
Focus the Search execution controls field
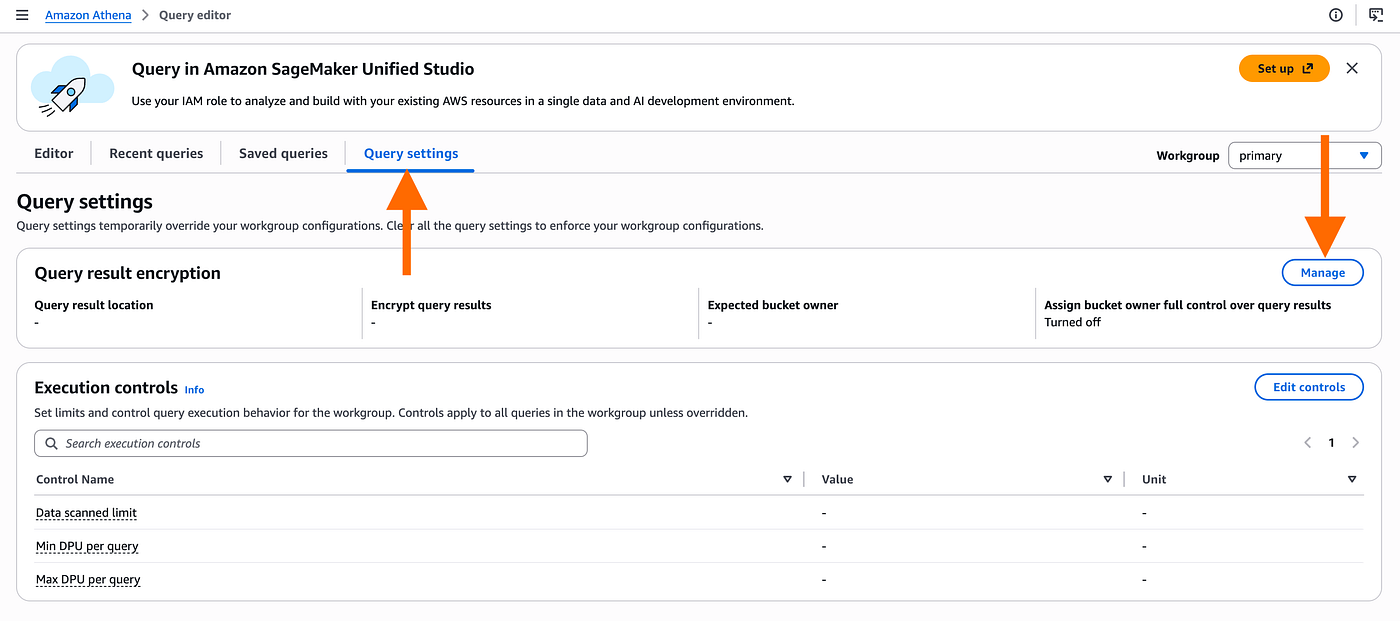(x=311, y=443)
